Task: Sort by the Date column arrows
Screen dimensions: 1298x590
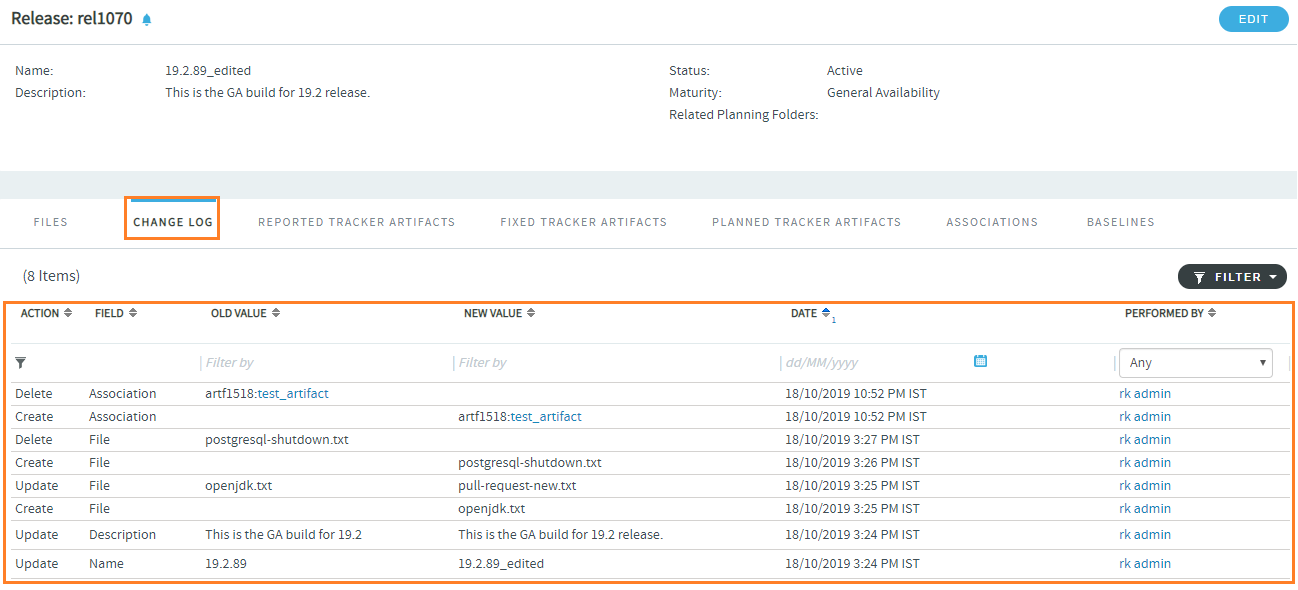Action: point(826,313)
